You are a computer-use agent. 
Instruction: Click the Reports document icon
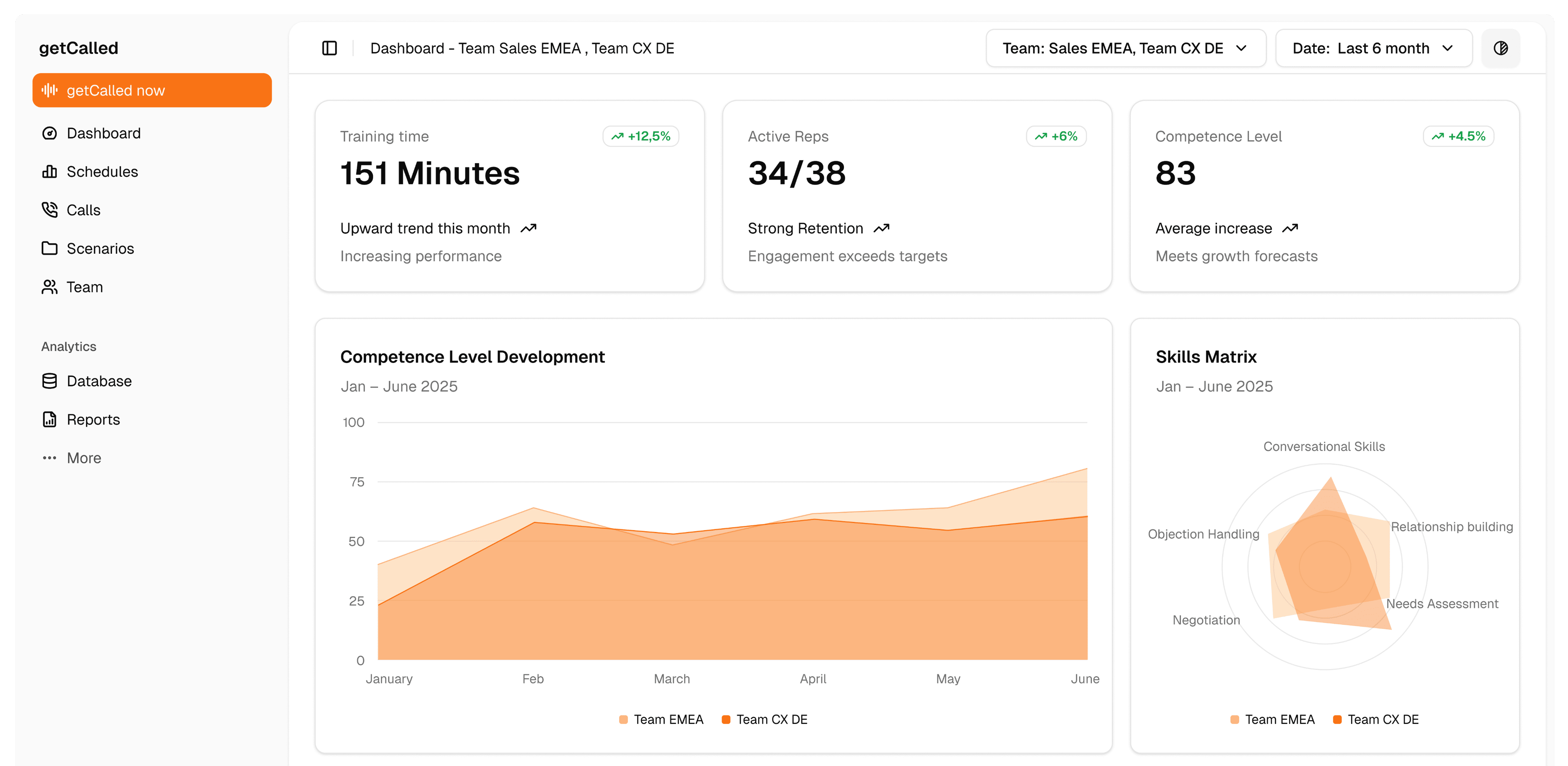49,419
